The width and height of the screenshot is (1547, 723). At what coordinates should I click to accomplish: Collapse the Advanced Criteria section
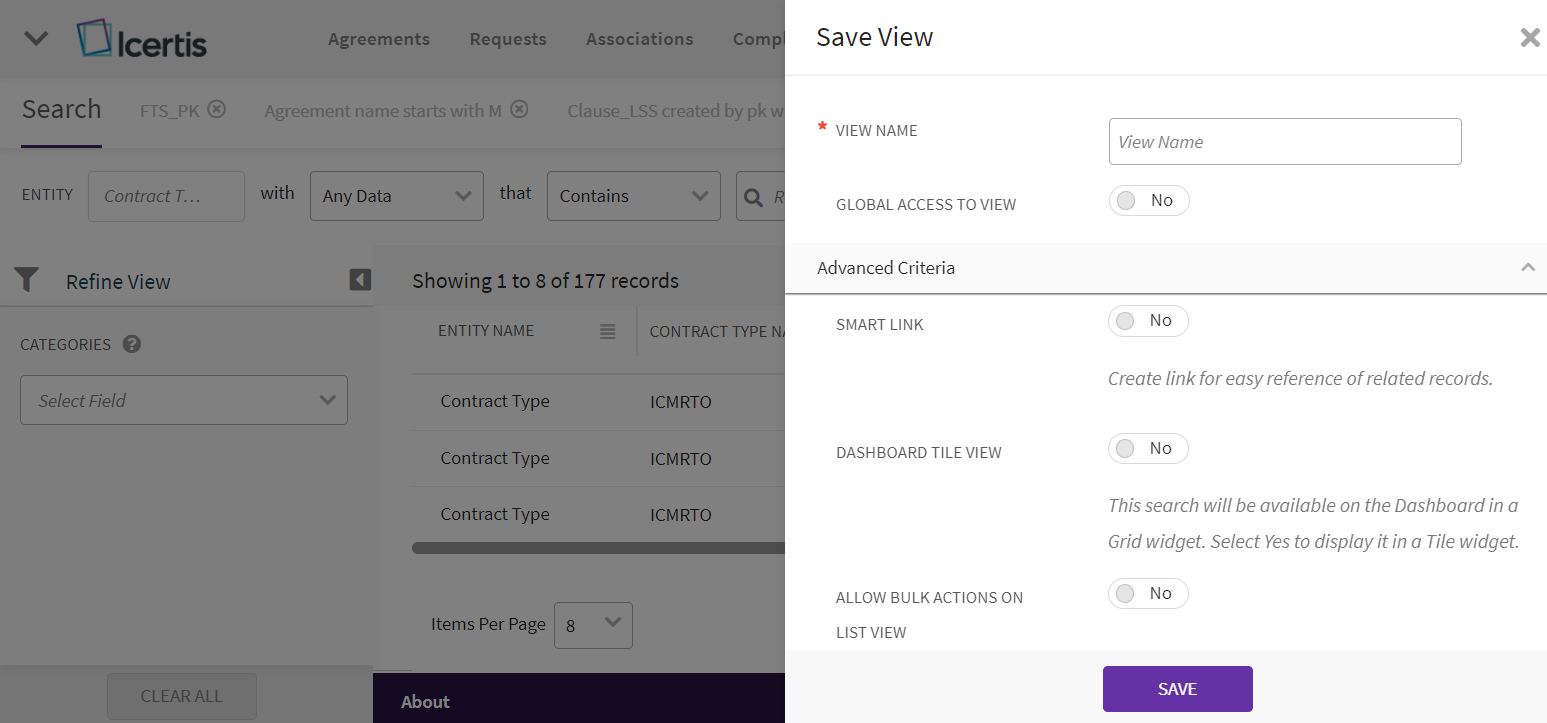point(1527,267)
